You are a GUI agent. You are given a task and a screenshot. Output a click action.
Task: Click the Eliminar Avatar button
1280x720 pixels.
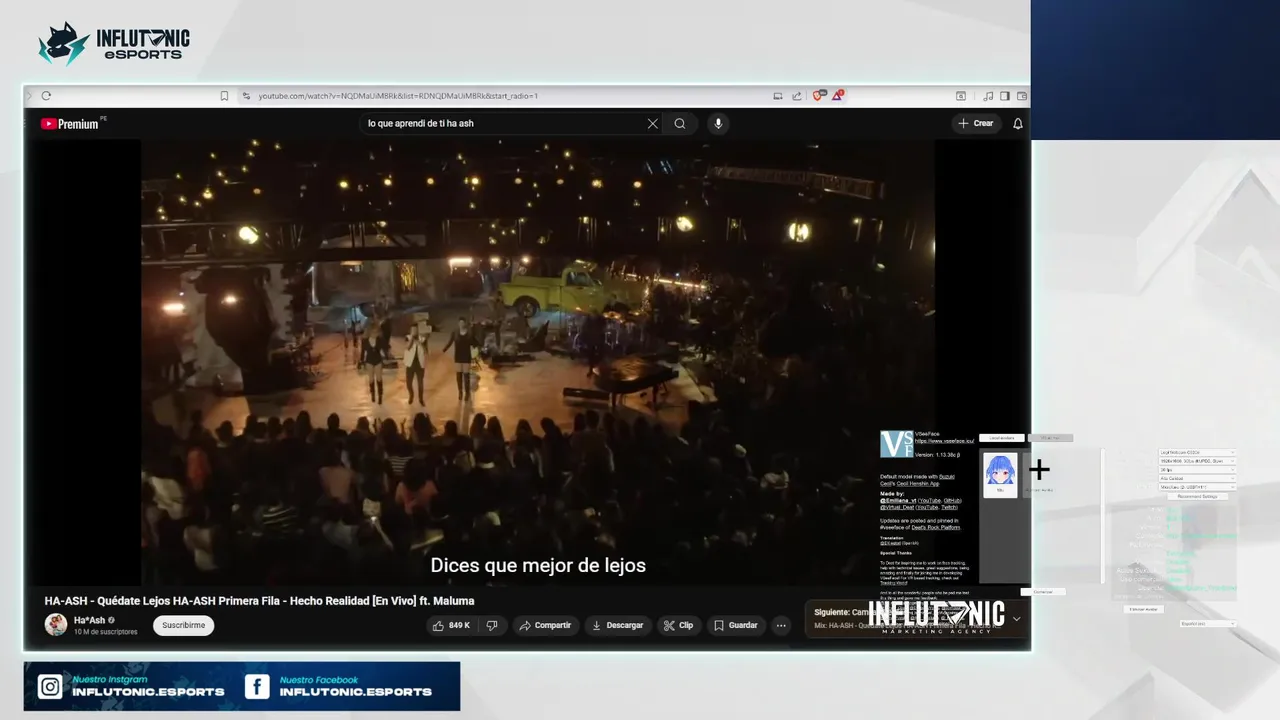(x=1144, y=609)
